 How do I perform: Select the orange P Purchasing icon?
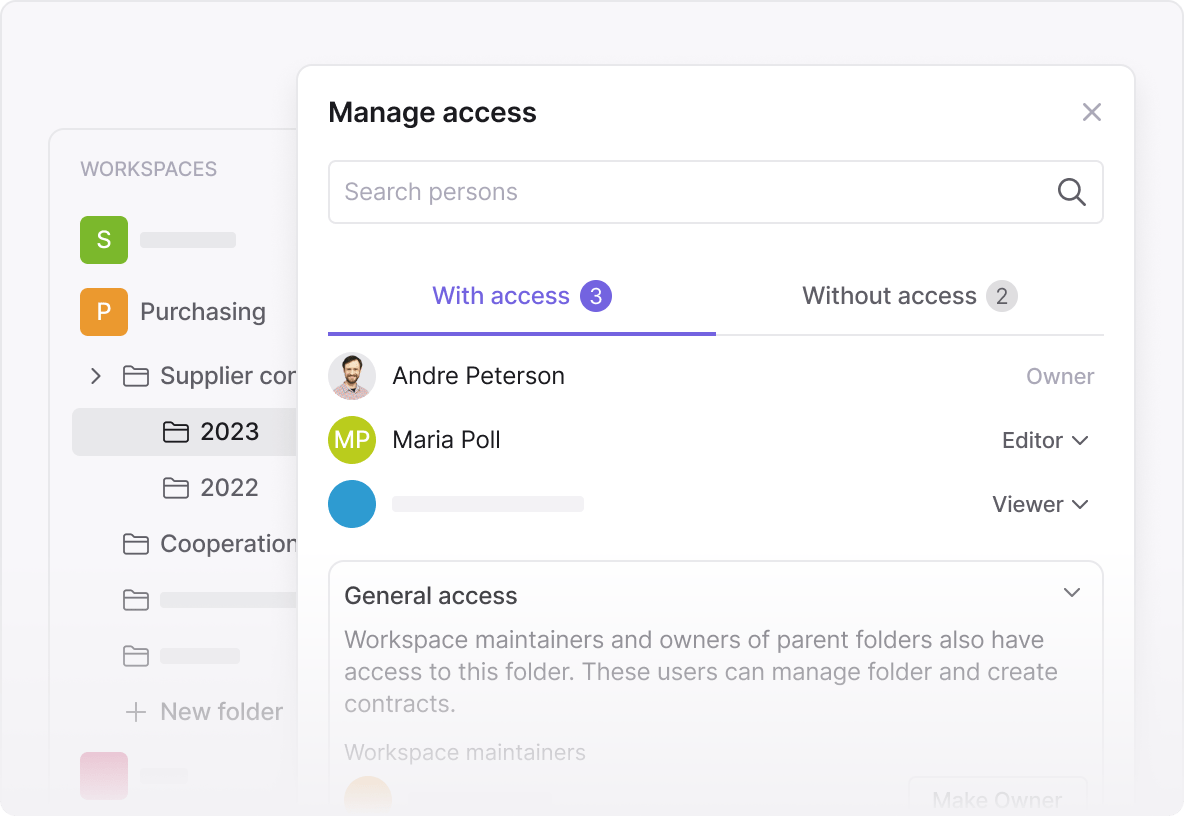(x=104, y=312)
